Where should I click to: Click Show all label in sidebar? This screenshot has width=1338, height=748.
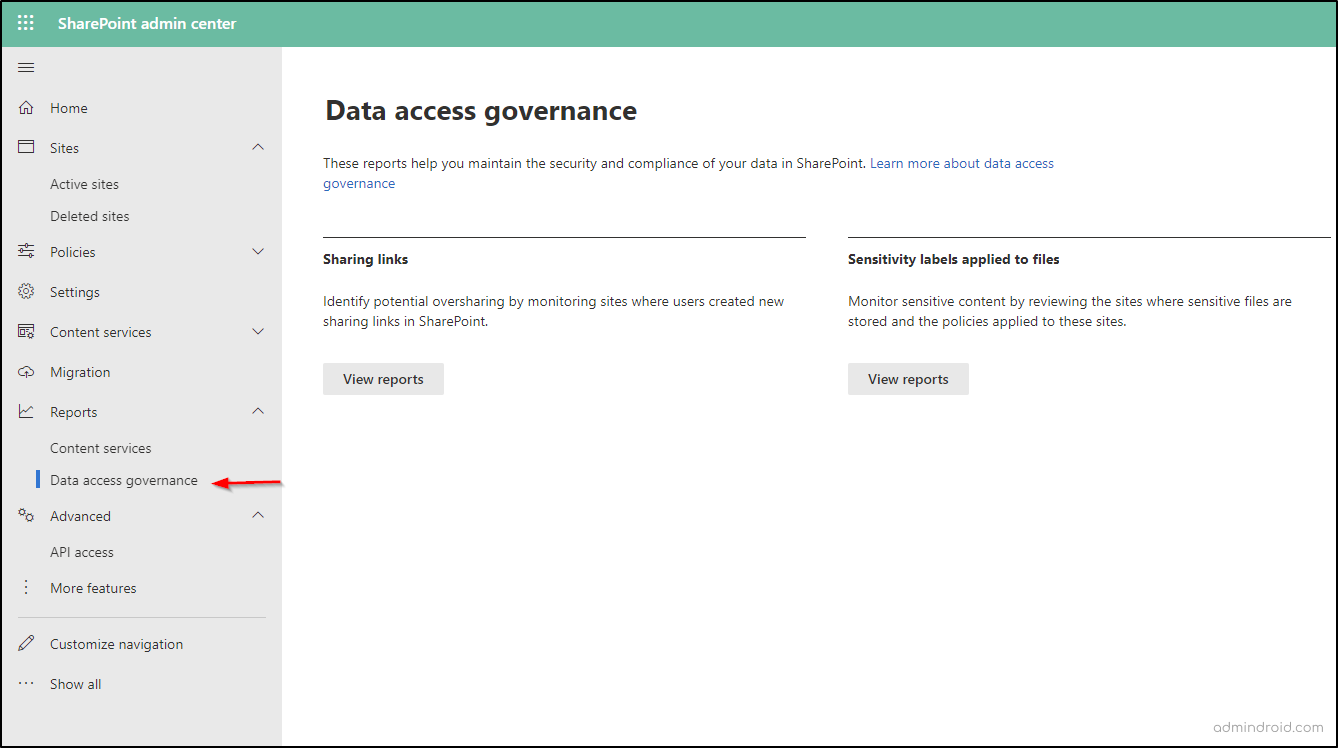coord(76,684)
